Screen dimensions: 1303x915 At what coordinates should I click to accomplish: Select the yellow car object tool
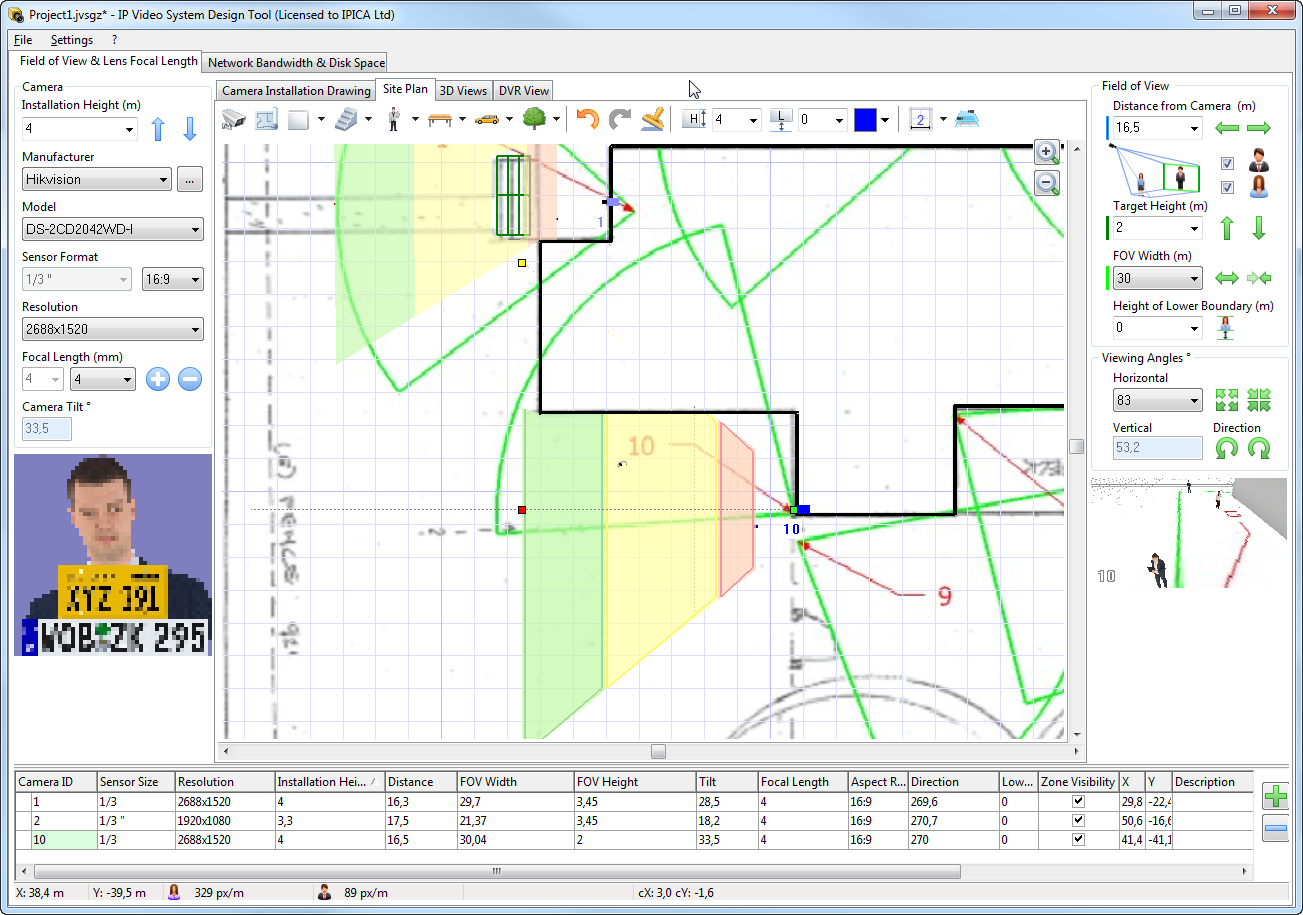(x=487, y=119)
